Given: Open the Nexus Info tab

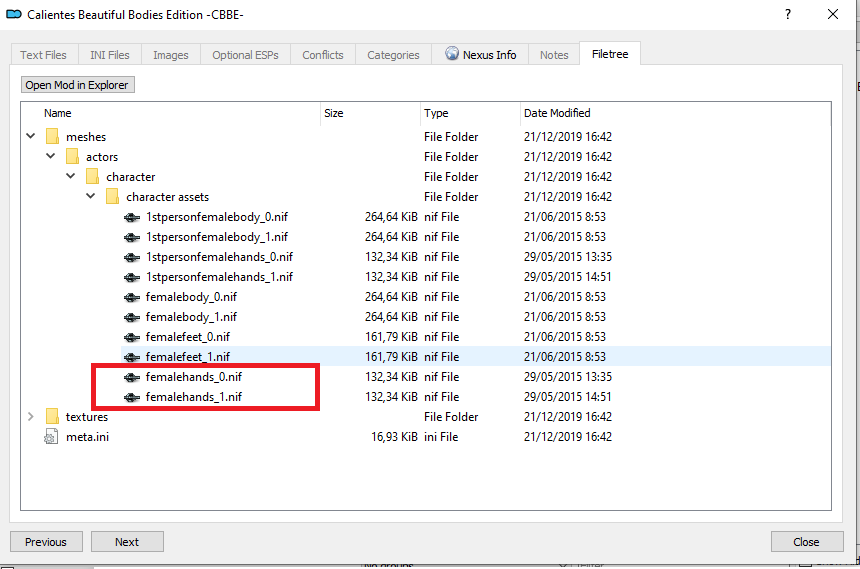Looking at the screenshot, I should point(480,55).
